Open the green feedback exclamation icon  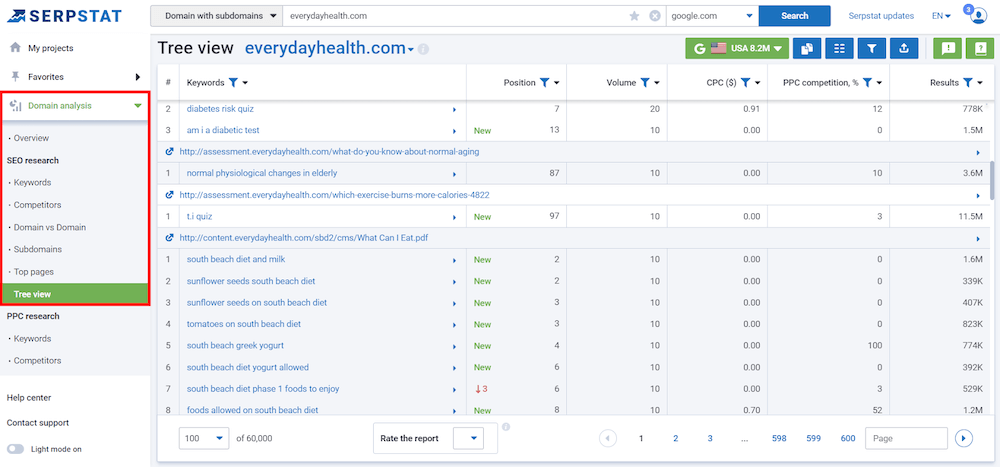(948, 48)
